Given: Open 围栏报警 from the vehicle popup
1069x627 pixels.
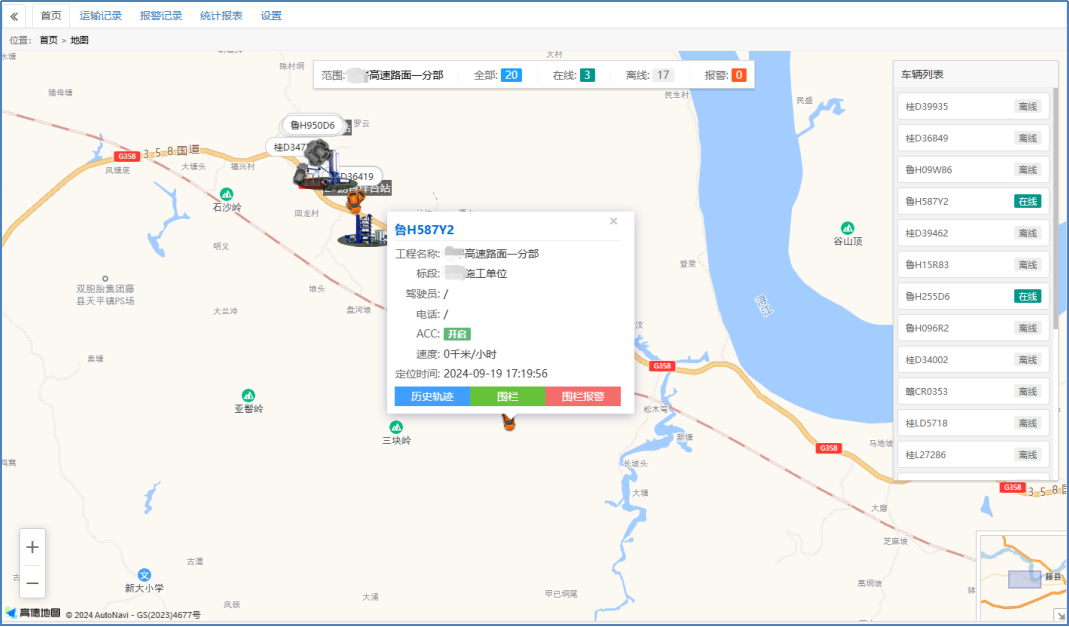Looking at the screenshot, I should point(583,397).
